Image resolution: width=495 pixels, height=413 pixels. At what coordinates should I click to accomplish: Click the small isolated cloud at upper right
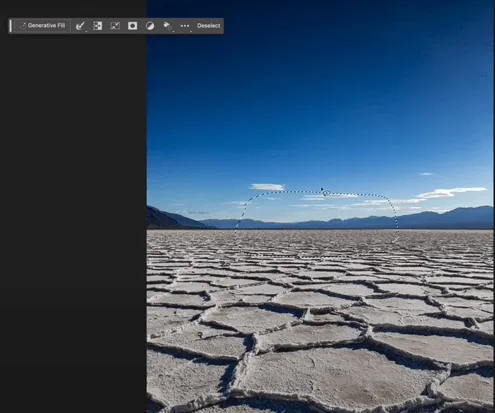pyautogui.click(x=427, y=174)
